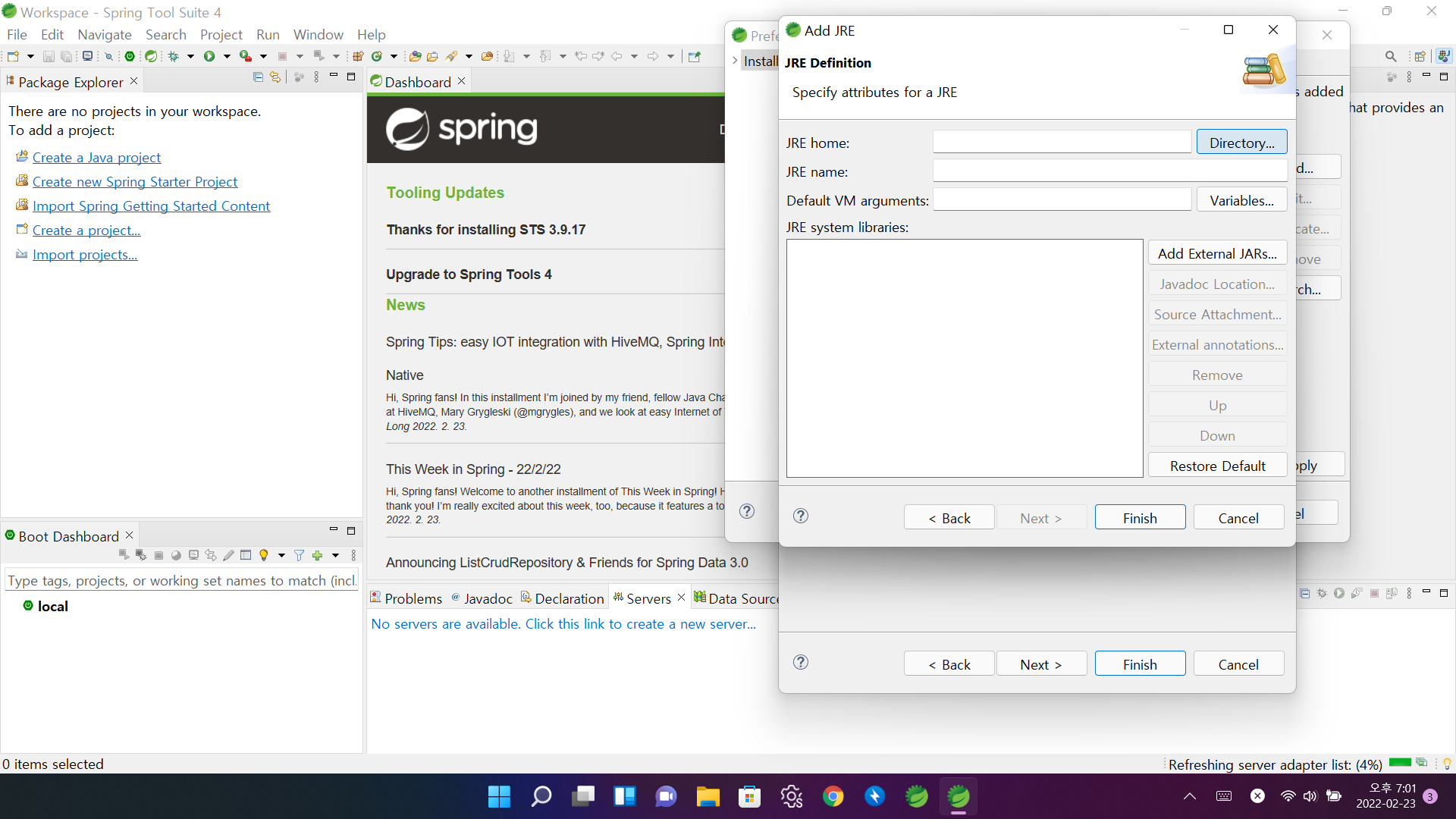
Task: Click into the JRE name field
Action: (x=1109, y=171)
